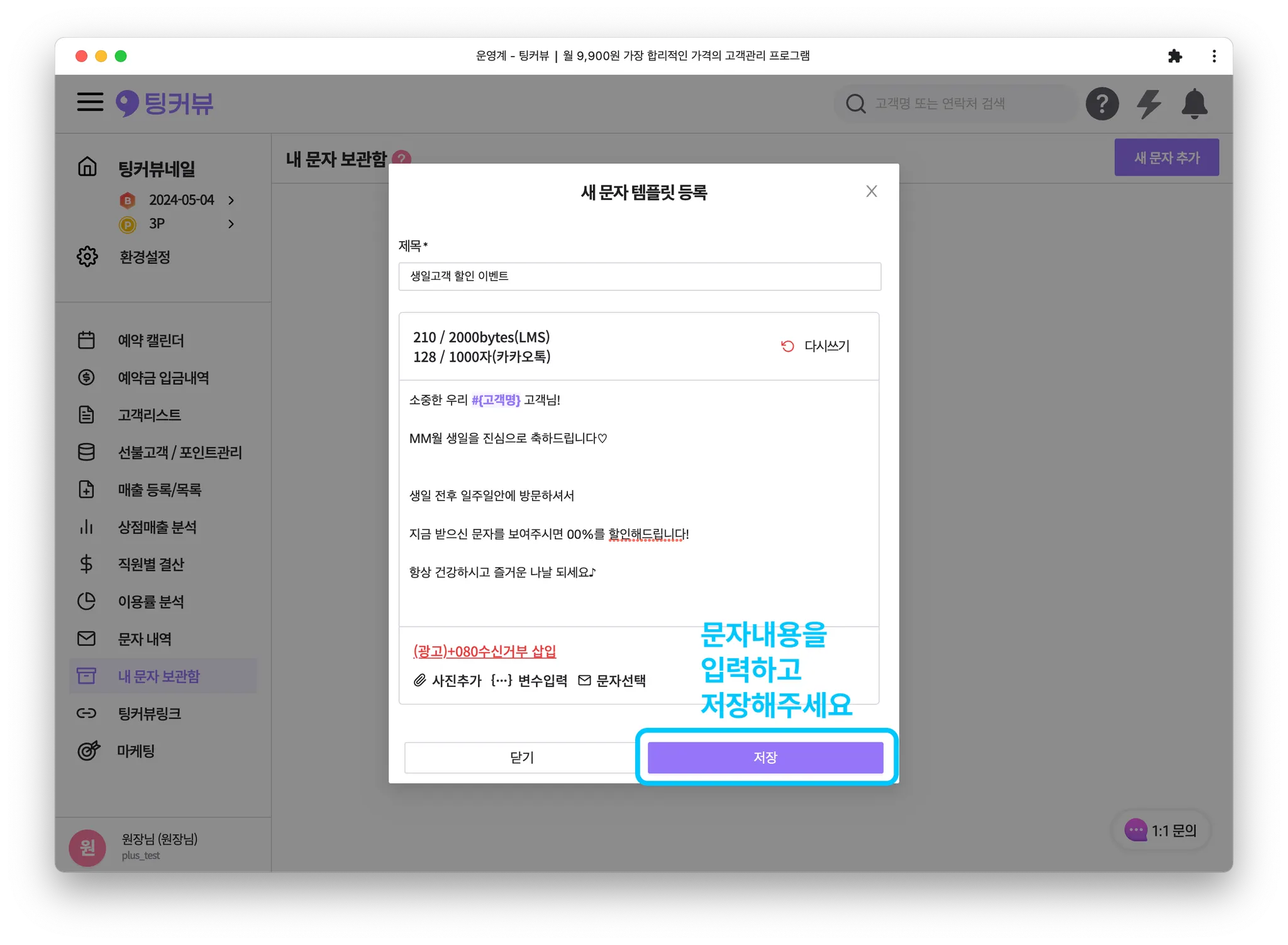Insert variable via 변수입력
Viewport: 1288px width, 945px height.
click(x=530, y=680)
